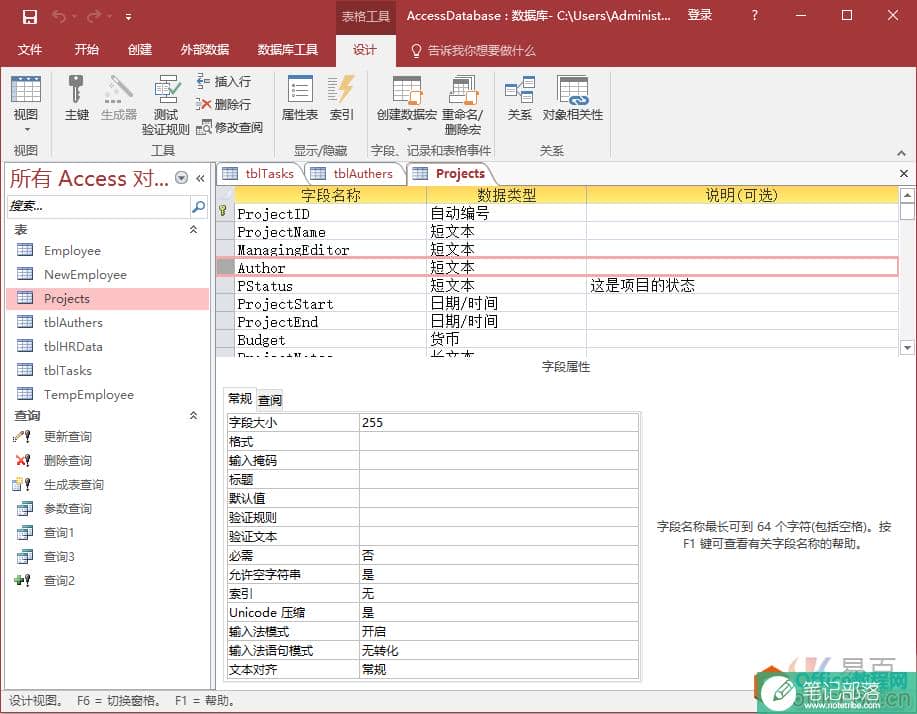
Task: Expand the 创建数据宏 dropdown arrow
Action: [409, 129]
